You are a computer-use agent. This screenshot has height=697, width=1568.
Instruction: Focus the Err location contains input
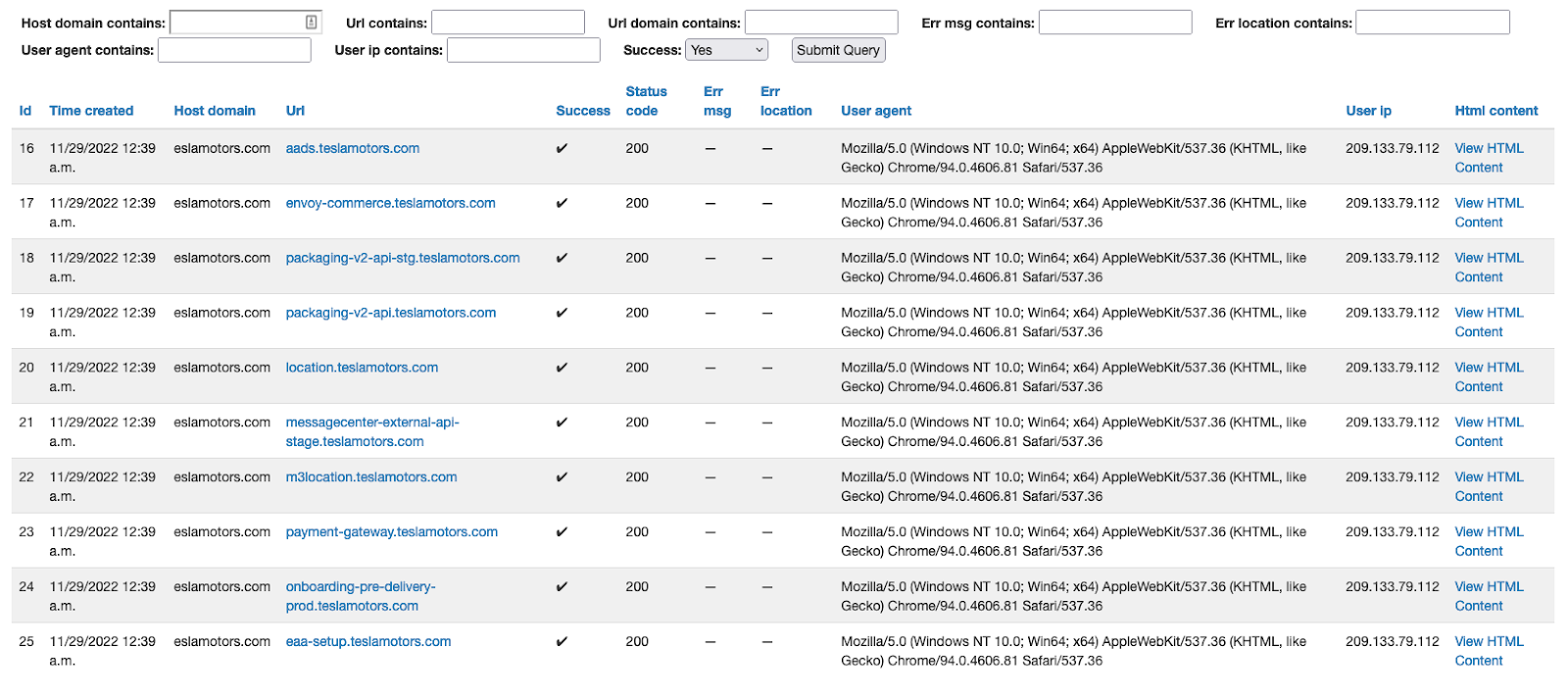click(1432, 23)
